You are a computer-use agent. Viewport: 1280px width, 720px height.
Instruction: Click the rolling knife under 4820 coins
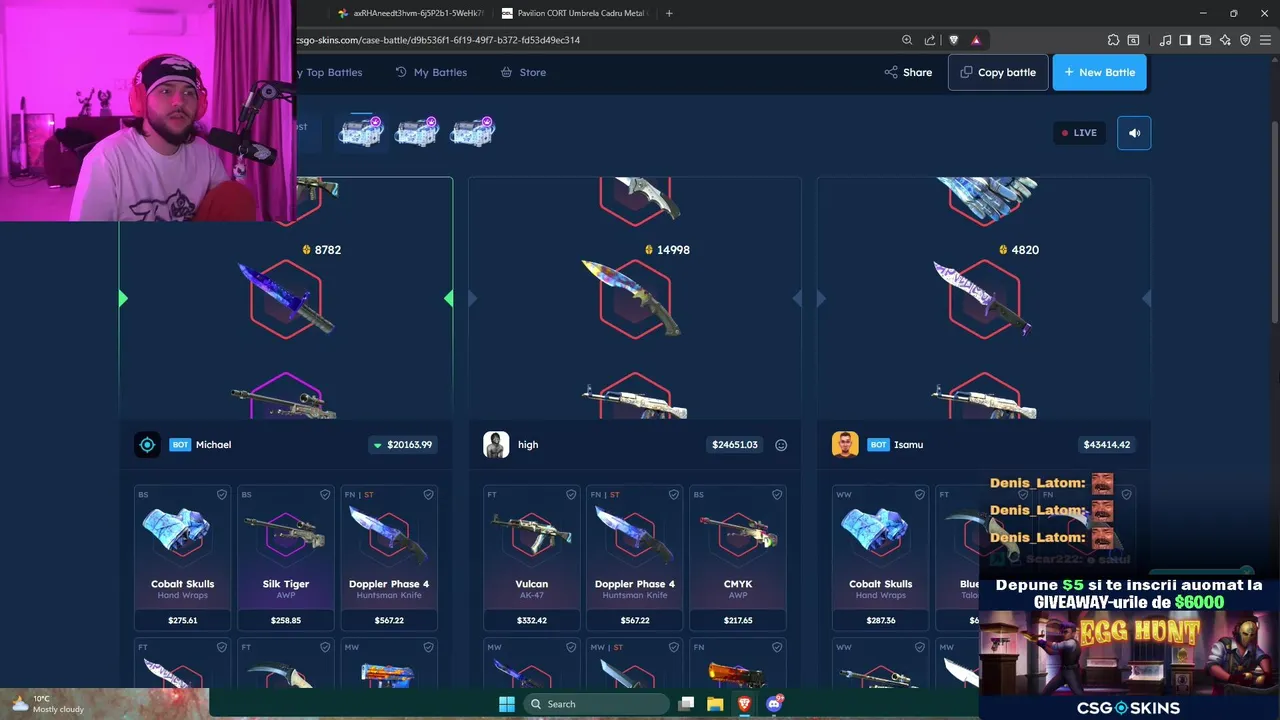[984, 297]
